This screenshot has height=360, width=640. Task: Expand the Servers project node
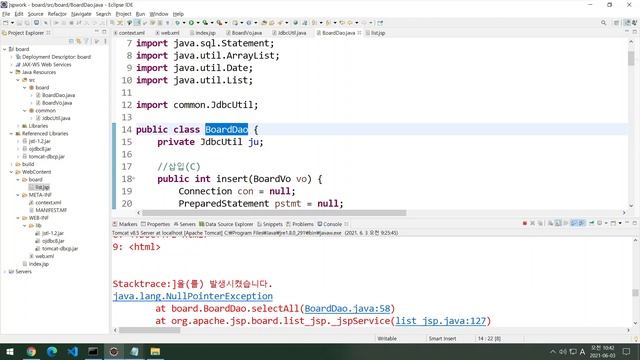[4, 272]
